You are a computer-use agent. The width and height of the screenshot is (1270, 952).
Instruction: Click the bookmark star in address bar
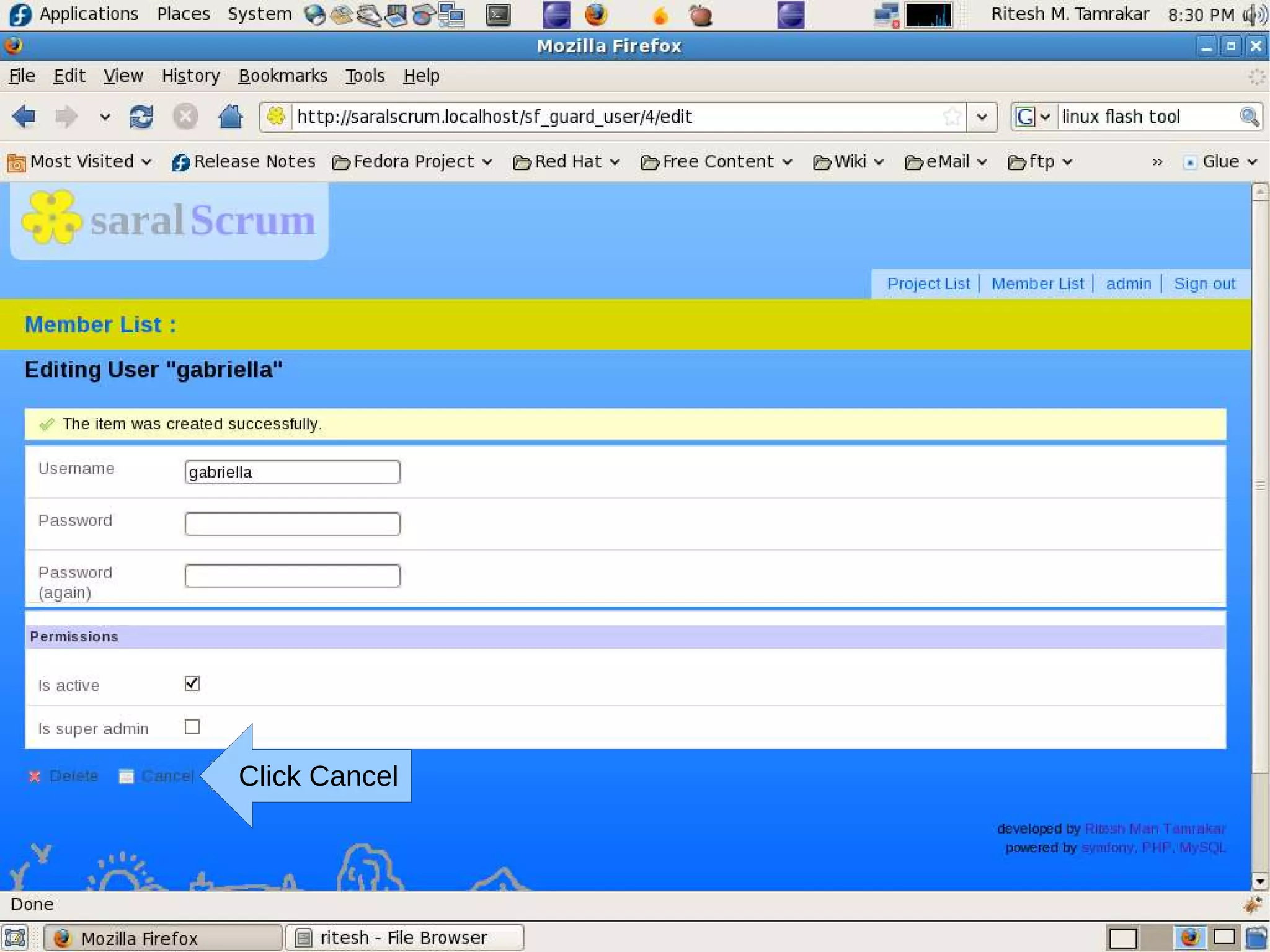(x=952, y=117)
